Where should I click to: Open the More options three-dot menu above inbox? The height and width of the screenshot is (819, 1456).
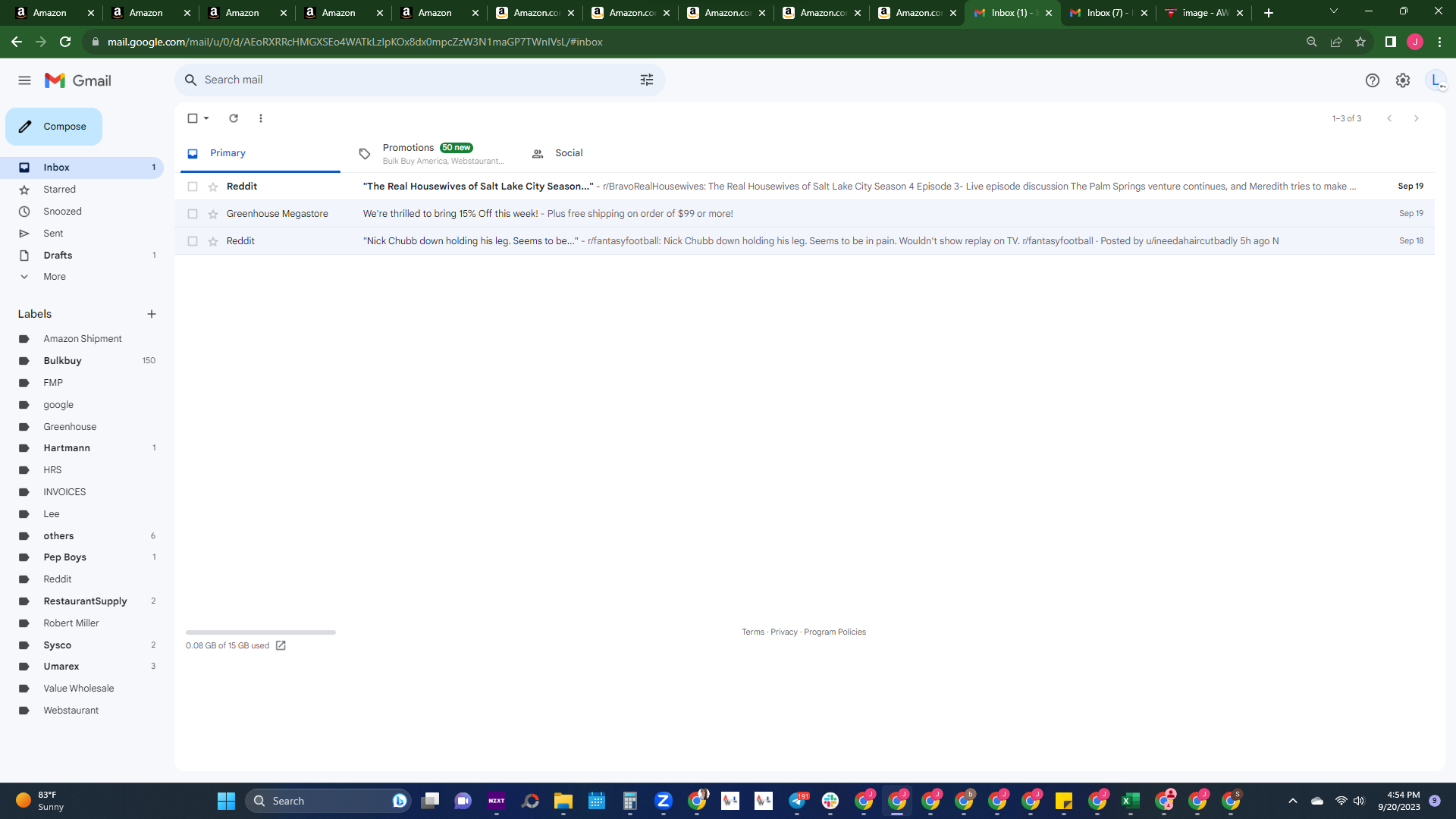click(261, 118)
